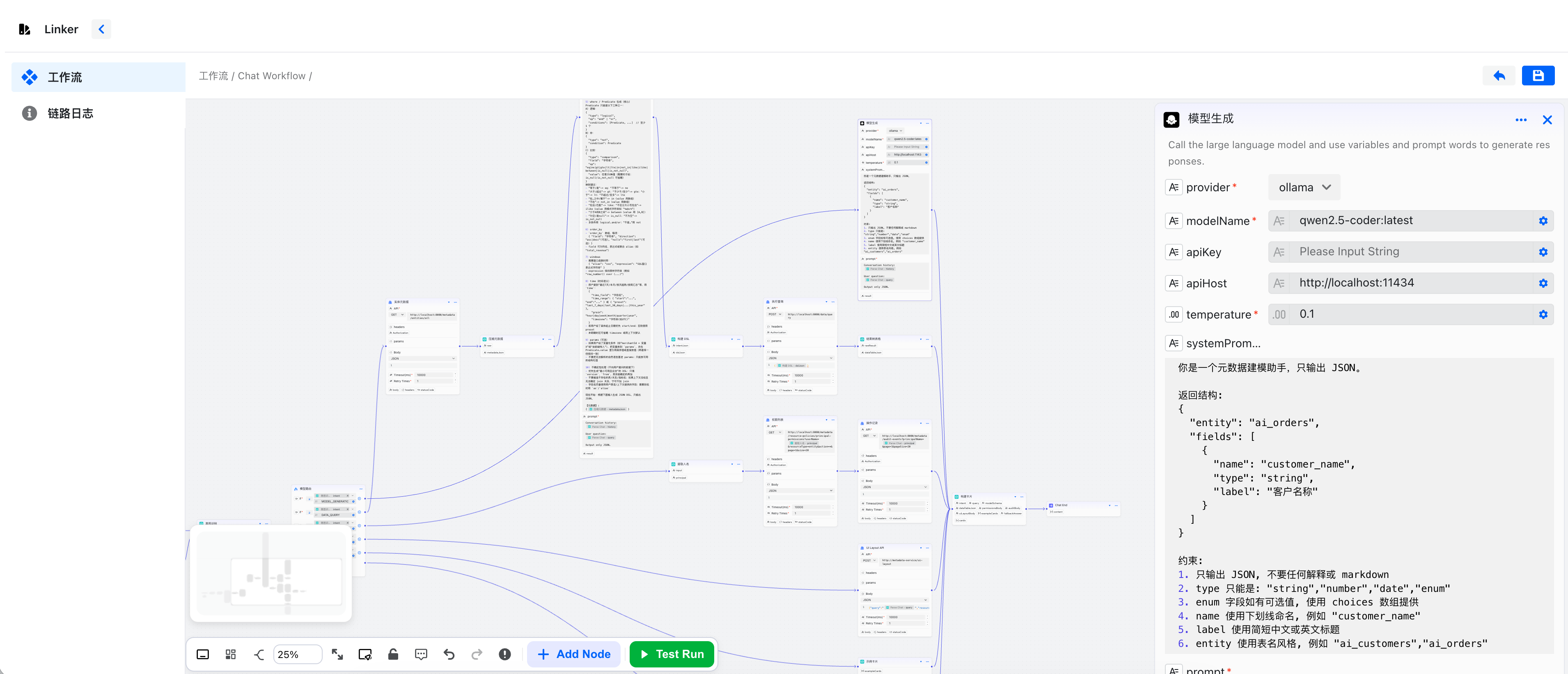Click the Add Node button
The width and height of the screenshot is (1568, 674).
573,654
